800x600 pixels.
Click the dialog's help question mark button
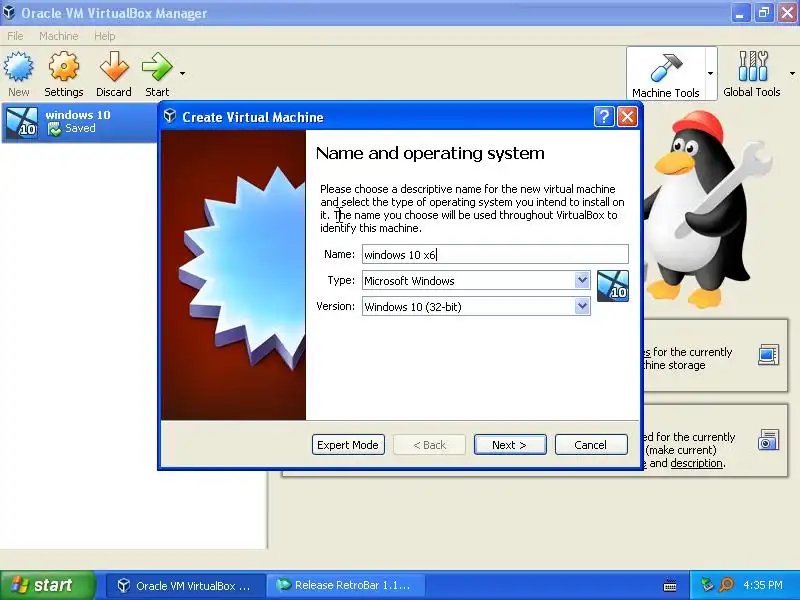[604, 117]
